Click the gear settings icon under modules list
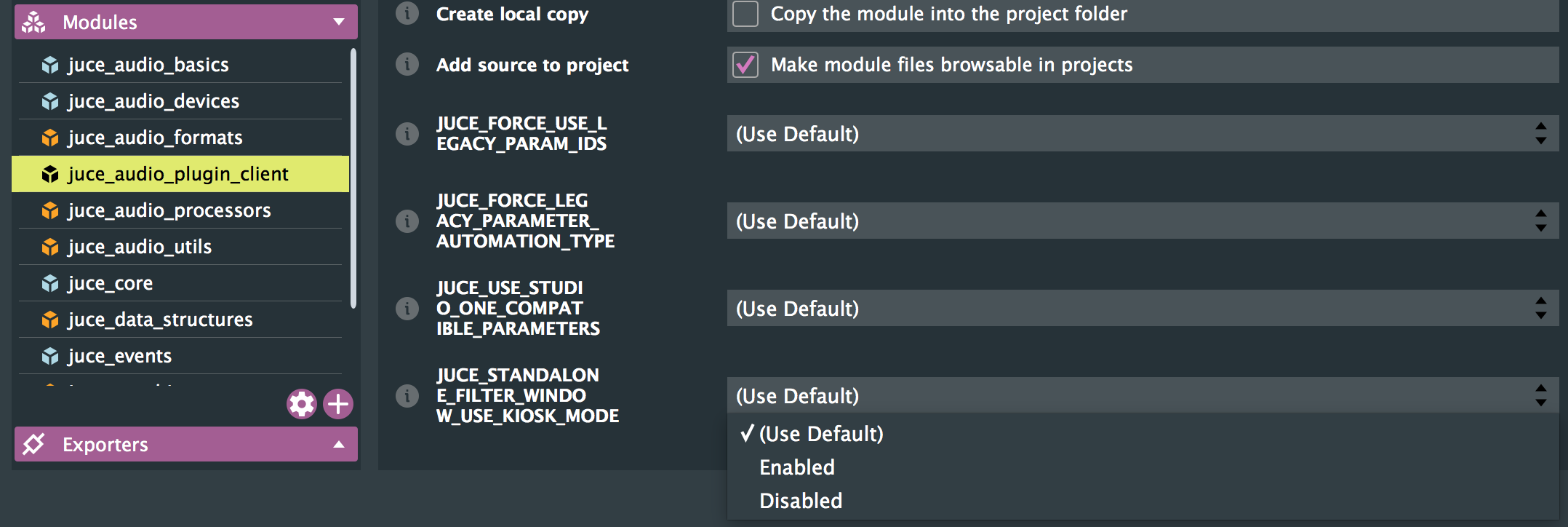Screen dimensions: 1568x527 coord(301,404)
